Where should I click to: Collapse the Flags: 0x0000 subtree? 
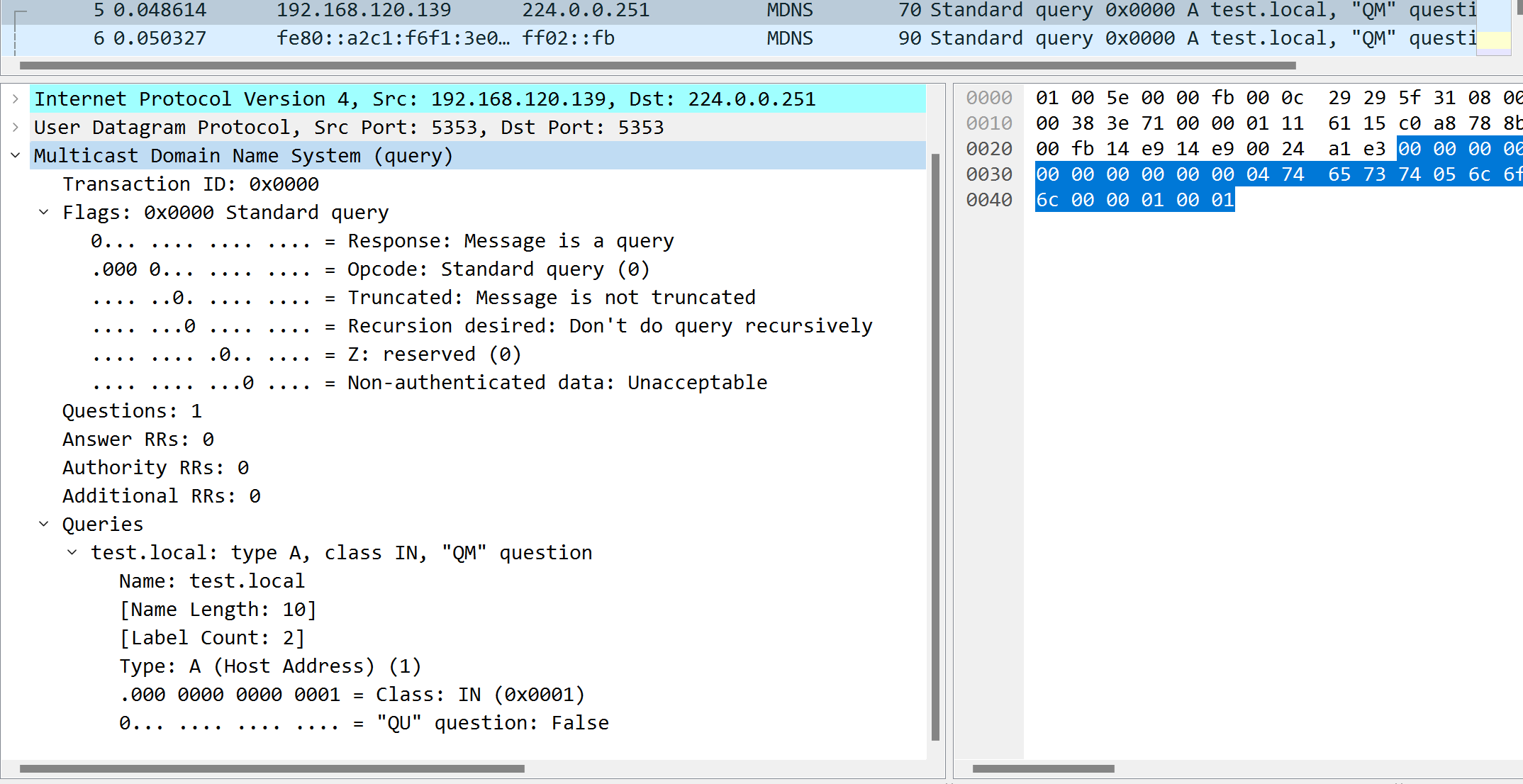click(44, 213)
